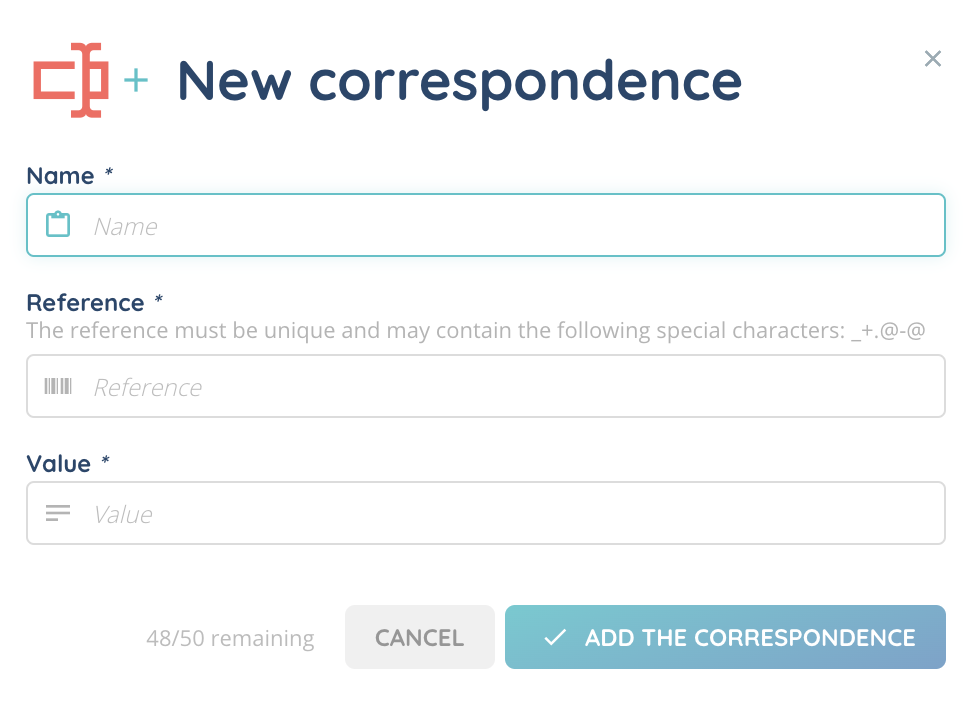Click the reference special characters hint text
The height and width of the screenshot is (716, 972).
475,331
